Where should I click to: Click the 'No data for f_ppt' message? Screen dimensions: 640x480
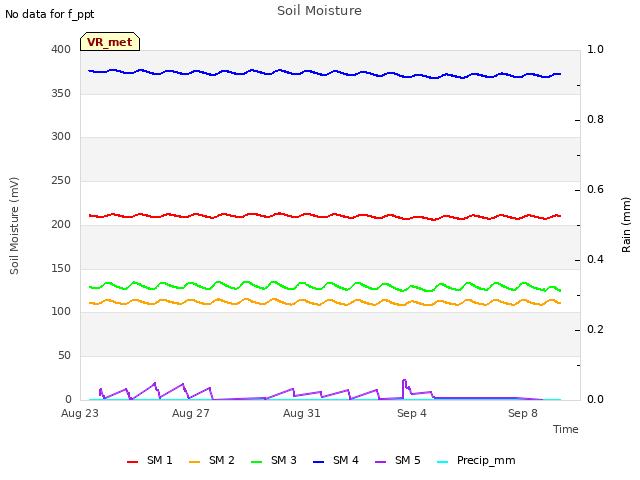pos(49,14)
